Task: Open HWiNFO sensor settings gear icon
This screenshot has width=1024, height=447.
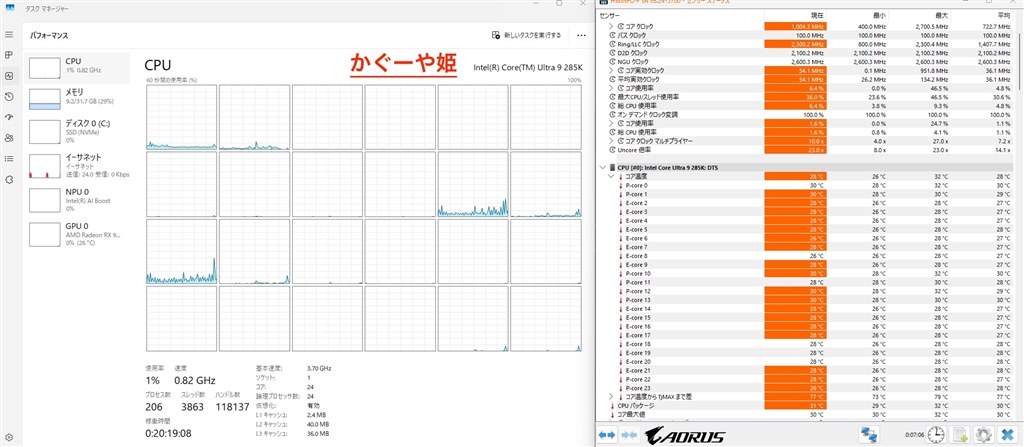Action: (984, 435)
